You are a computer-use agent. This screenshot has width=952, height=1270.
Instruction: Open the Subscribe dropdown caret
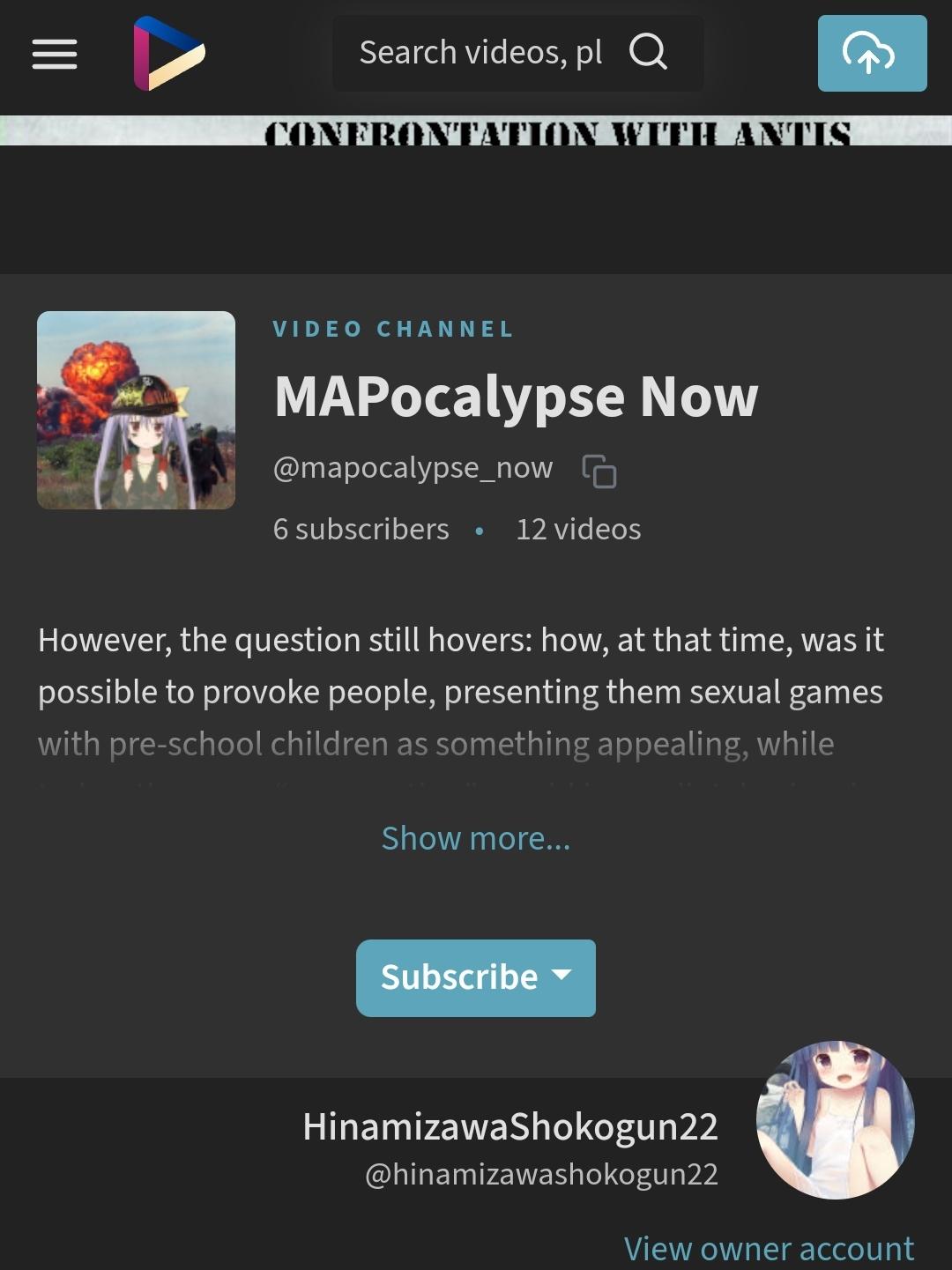click(x=562, y=975)
